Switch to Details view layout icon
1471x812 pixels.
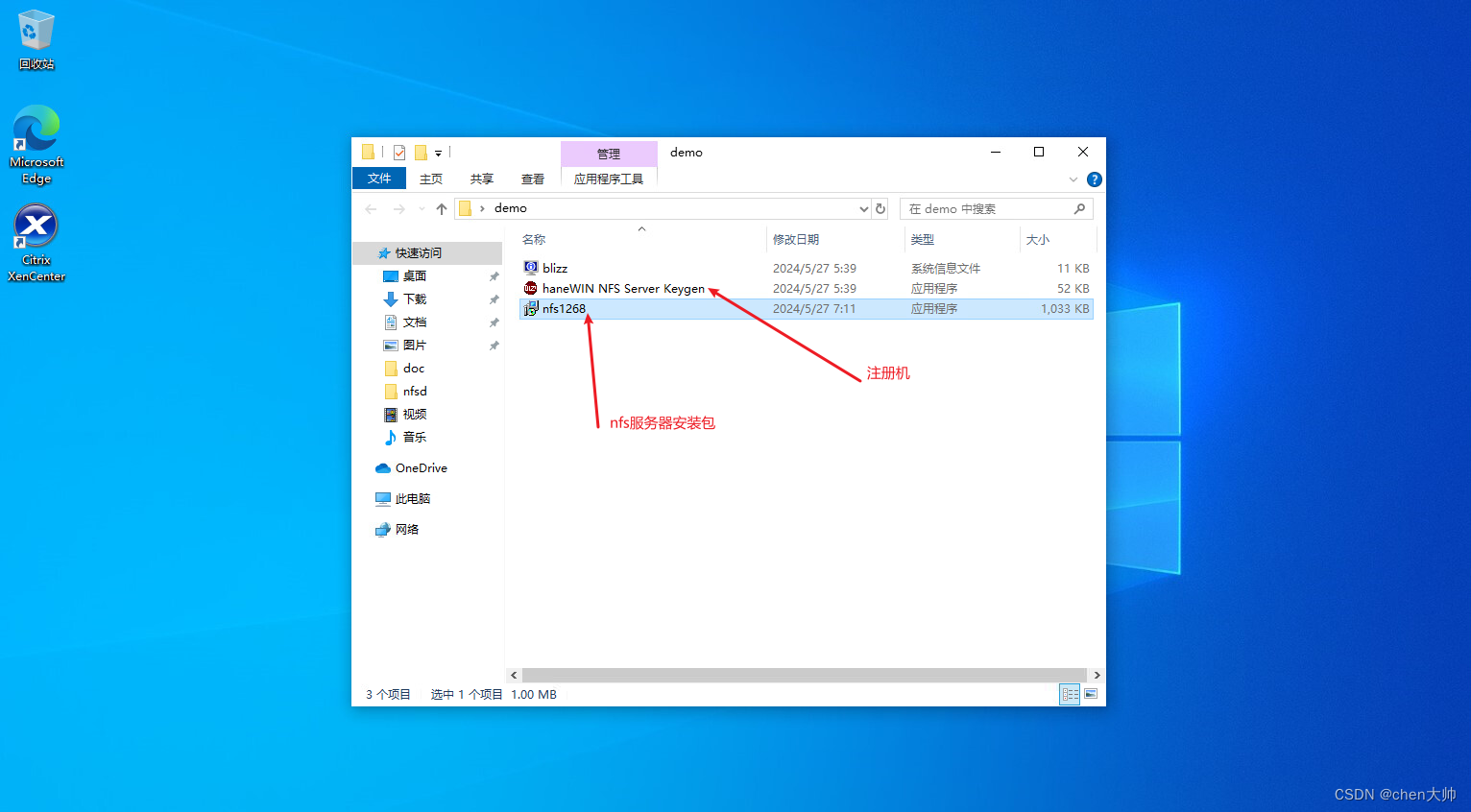pos(1070,694)
